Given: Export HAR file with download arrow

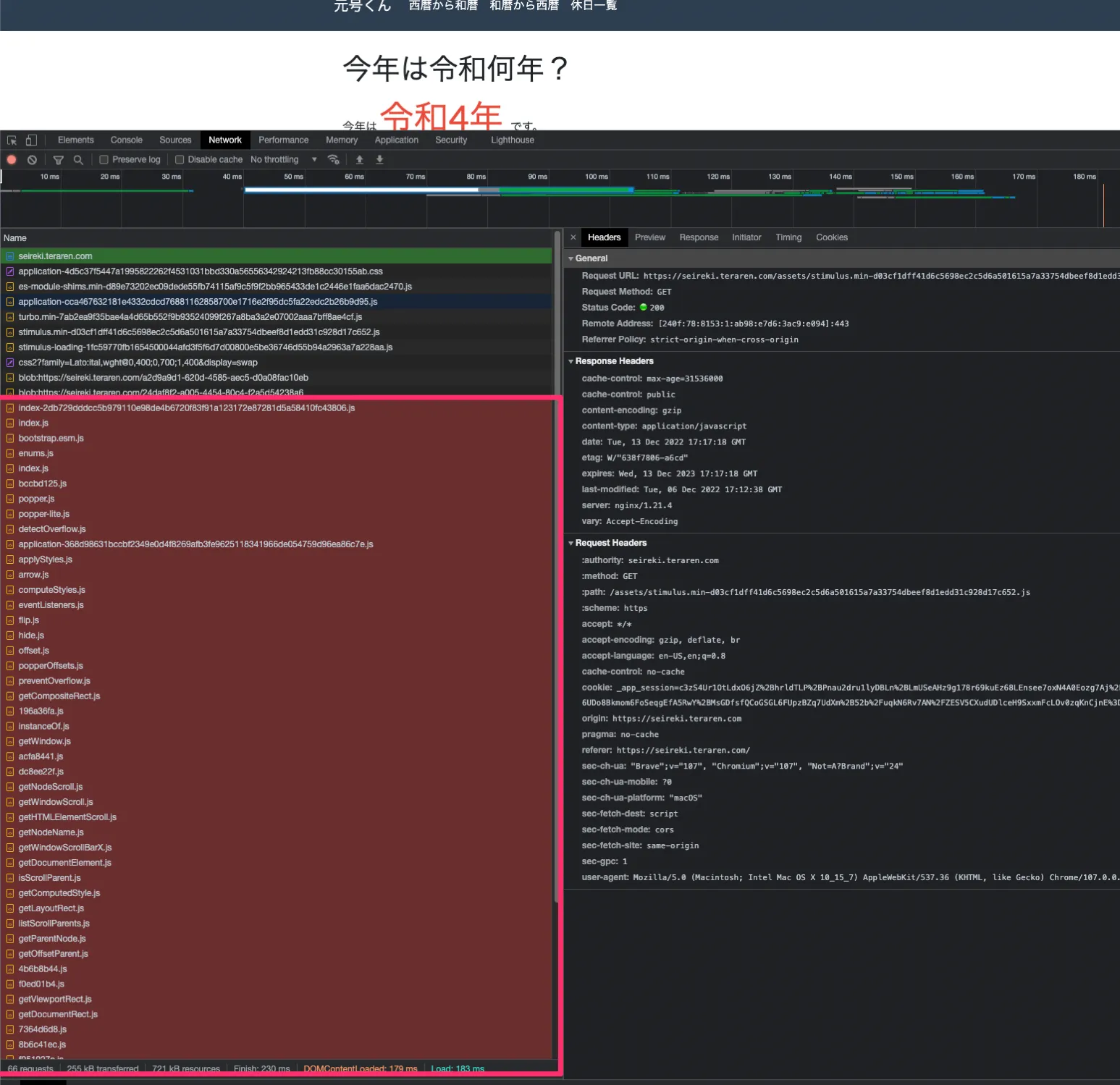Looking at the screenshot, I should pyautogui.click(x=379, y=160).
